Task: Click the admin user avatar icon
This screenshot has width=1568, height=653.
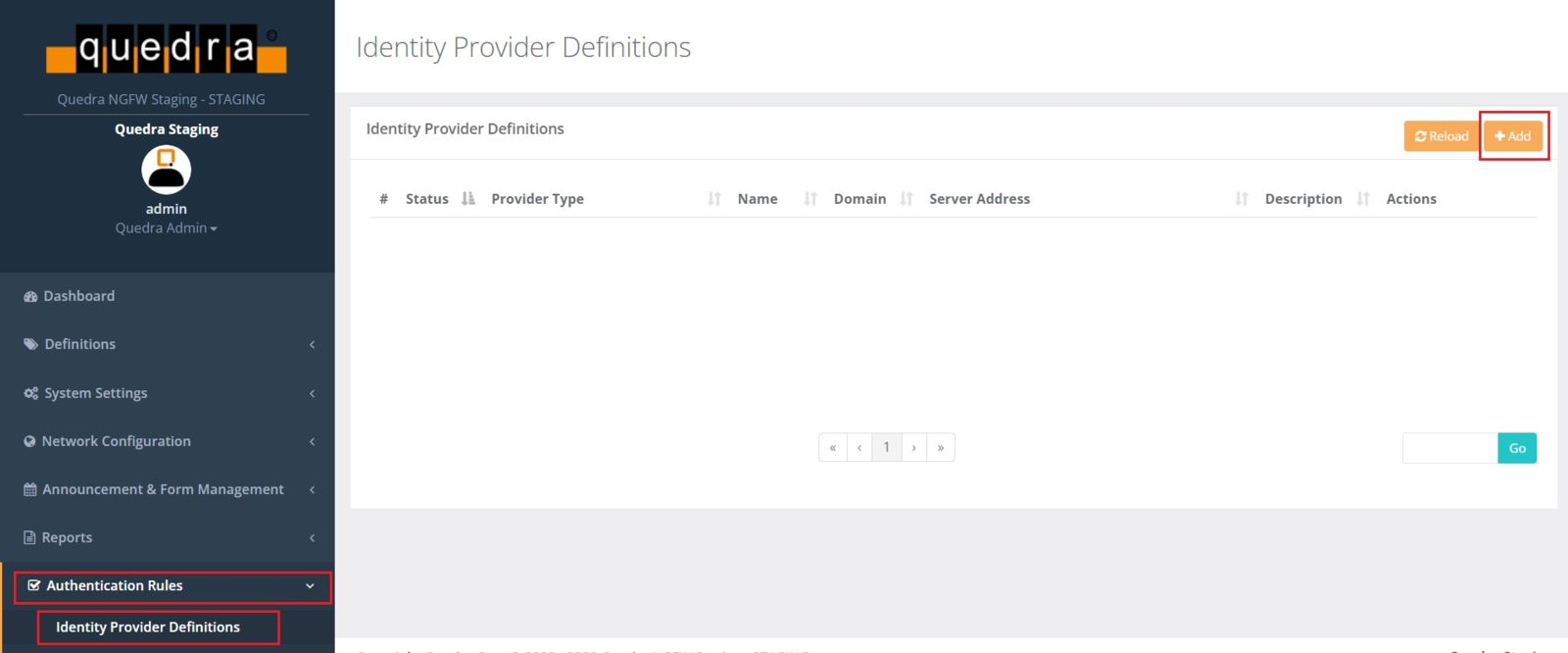Action: [166, 170]
